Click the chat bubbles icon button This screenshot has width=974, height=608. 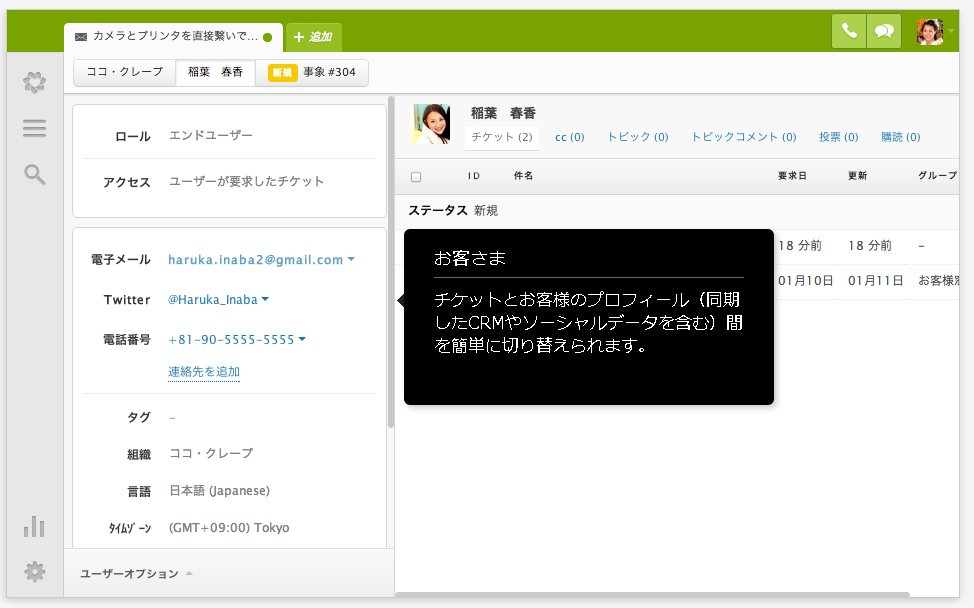(884, 31)
